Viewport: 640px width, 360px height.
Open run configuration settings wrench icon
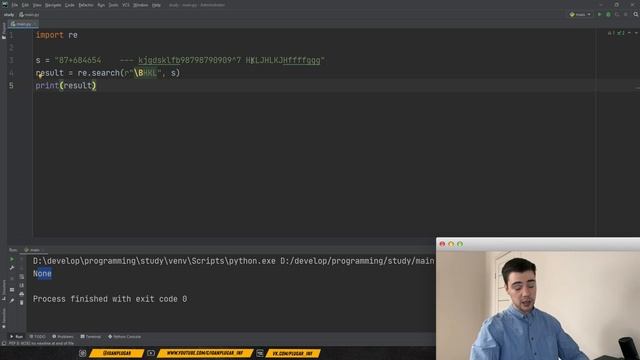[12, 268]
